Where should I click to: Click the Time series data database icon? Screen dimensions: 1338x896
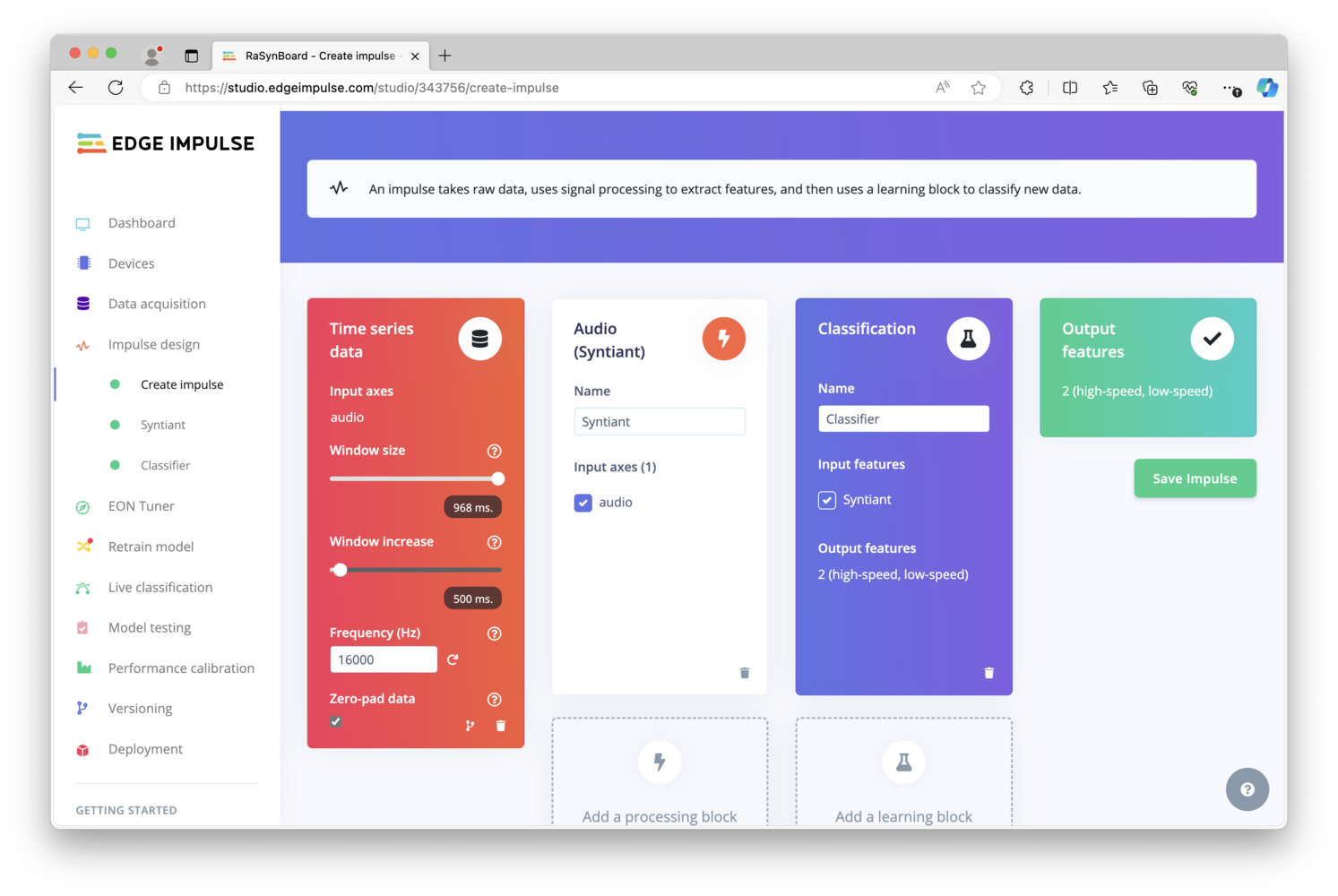coord(479,339)
